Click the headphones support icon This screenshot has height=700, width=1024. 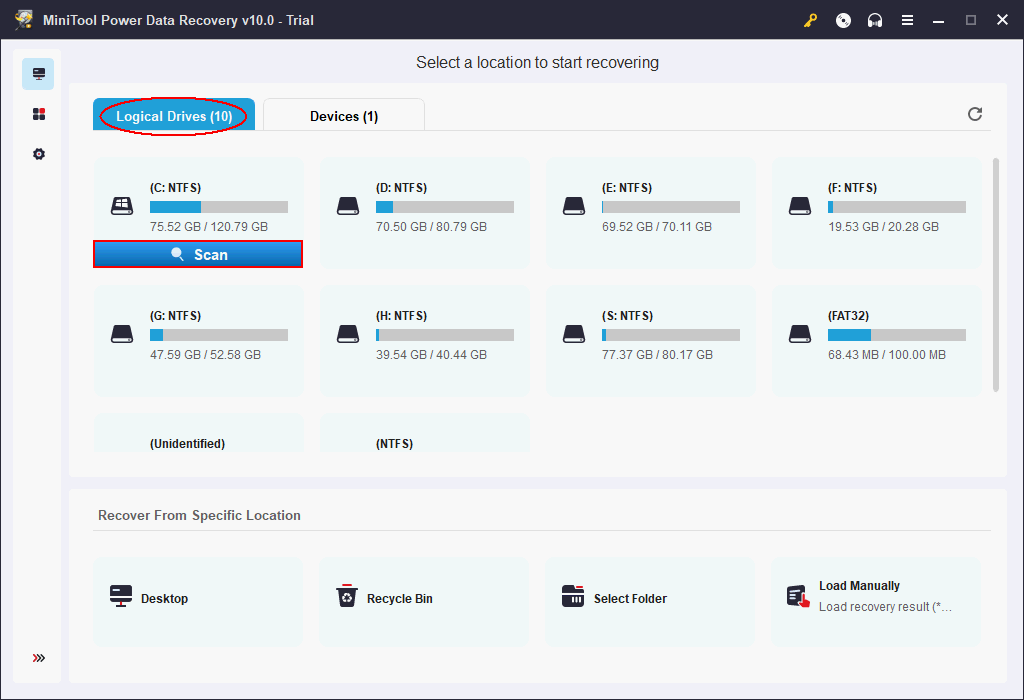pos(875,20)
